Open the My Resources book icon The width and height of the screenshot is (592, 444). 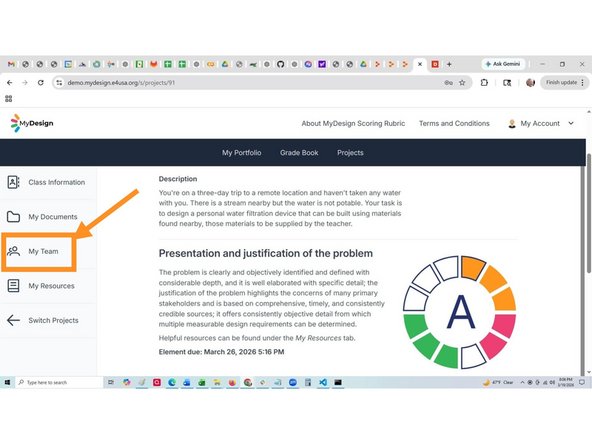pos(14,286)
